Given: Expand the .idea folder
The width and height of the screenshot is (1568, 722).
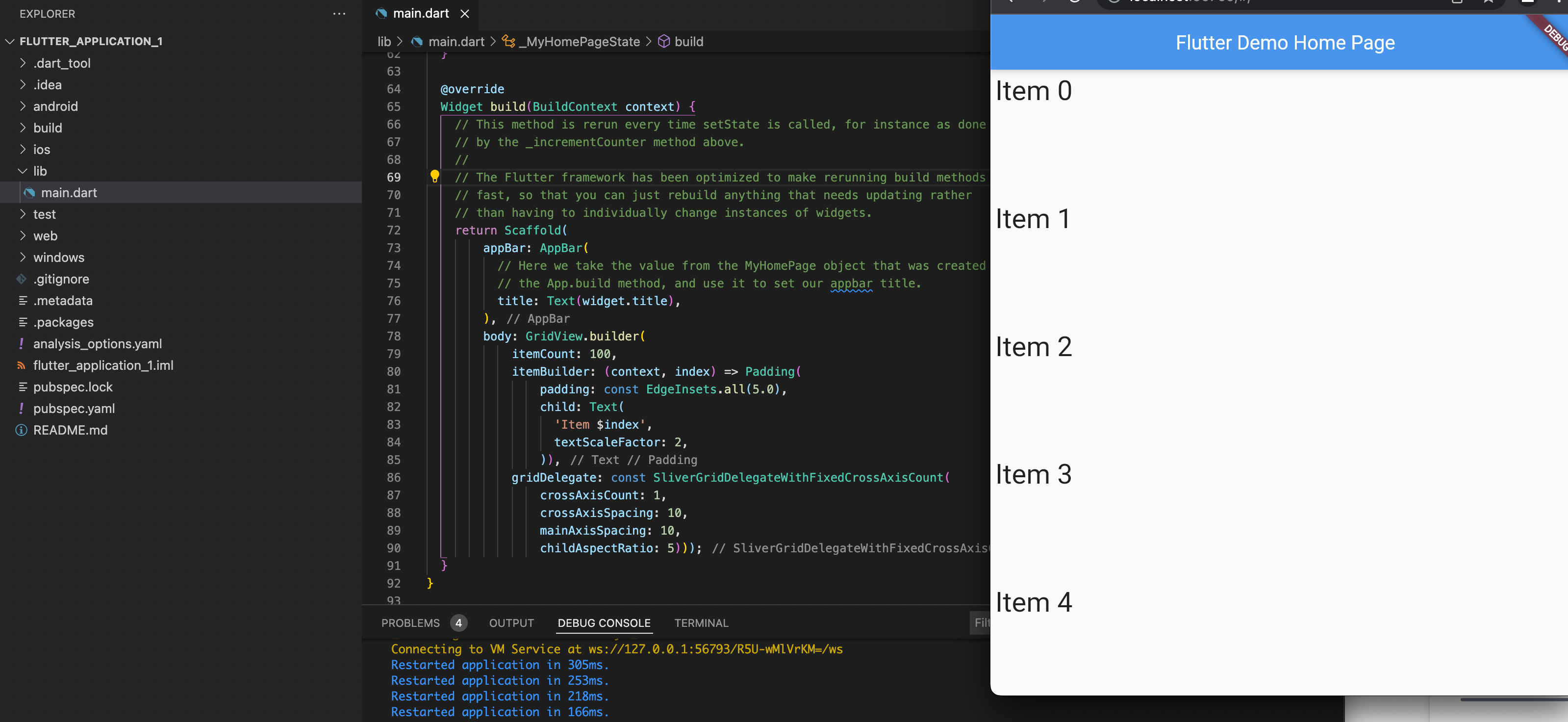Looking at the screenshot, I should click(23, 85).
